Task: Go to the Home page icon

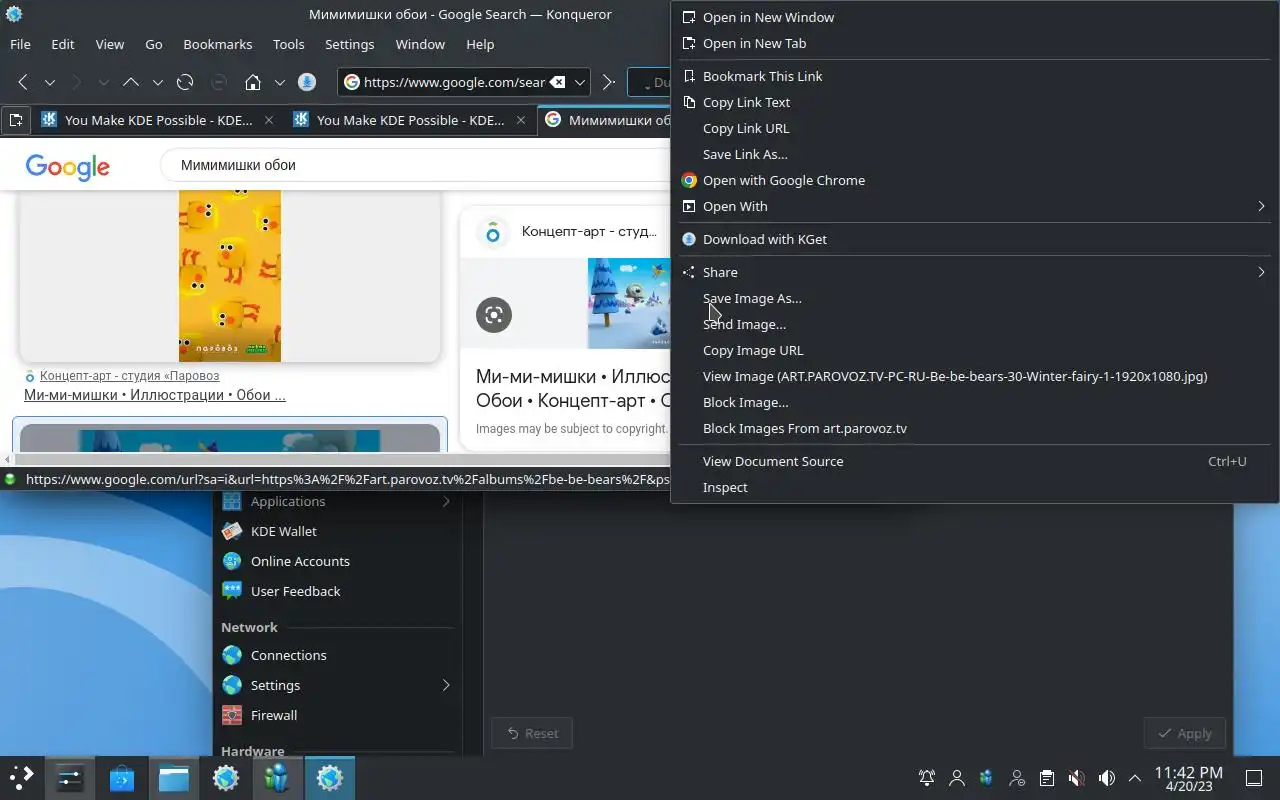Action: point(253,82)
